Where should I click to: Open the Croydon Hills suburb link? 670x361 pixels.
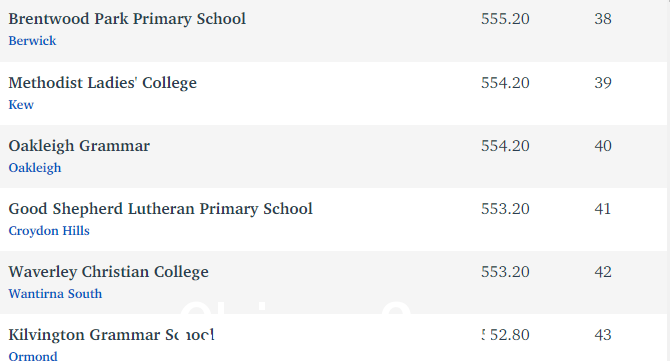coord(49,231)
